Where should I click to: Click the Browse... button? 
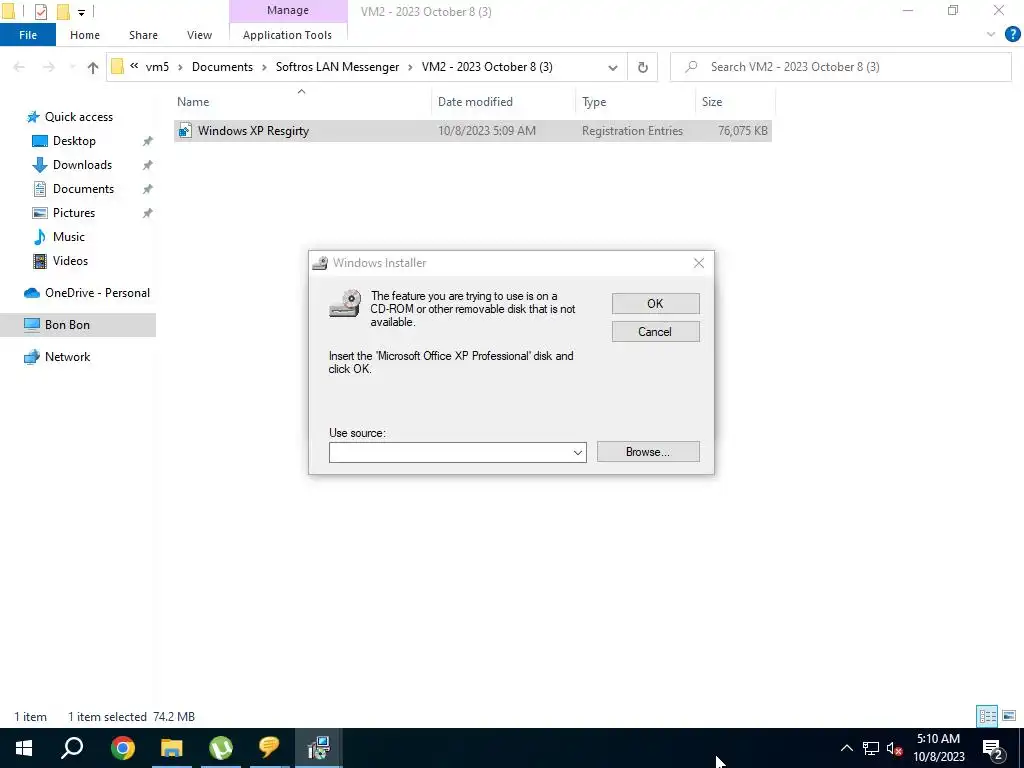pos(648,452)
